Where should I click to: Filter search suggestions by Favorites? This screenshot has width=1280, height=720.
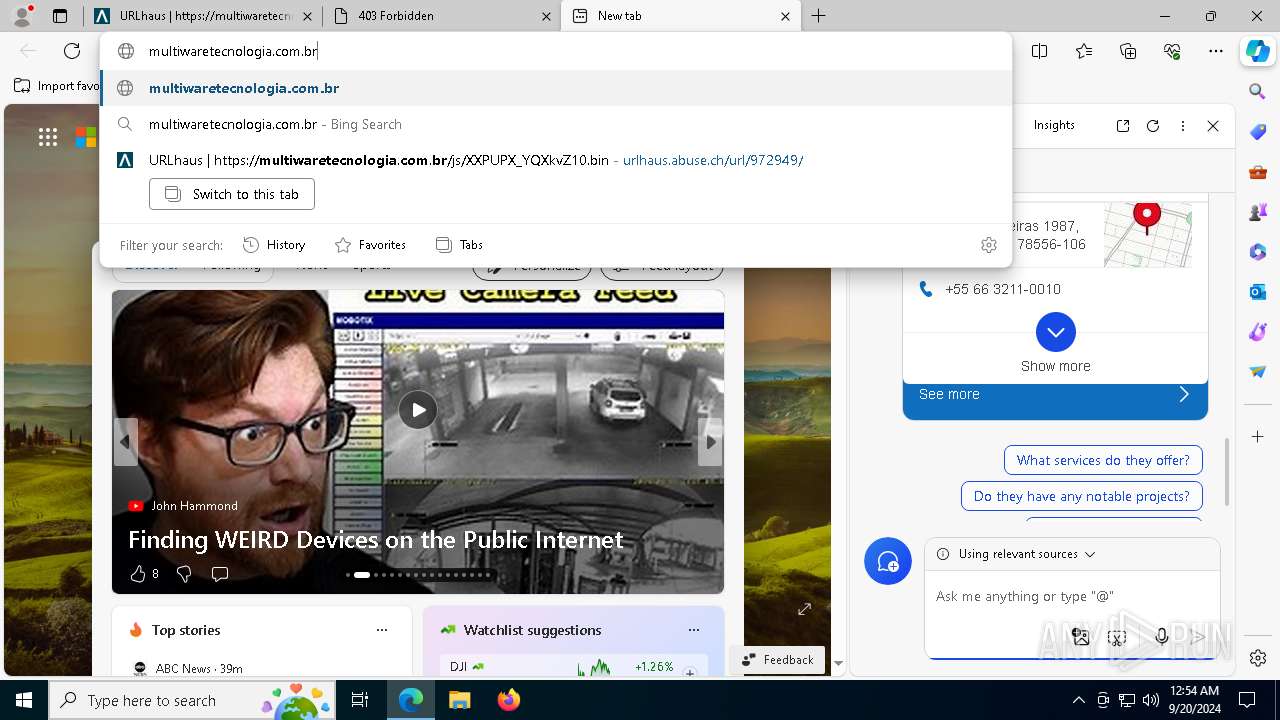pos(370,245)
